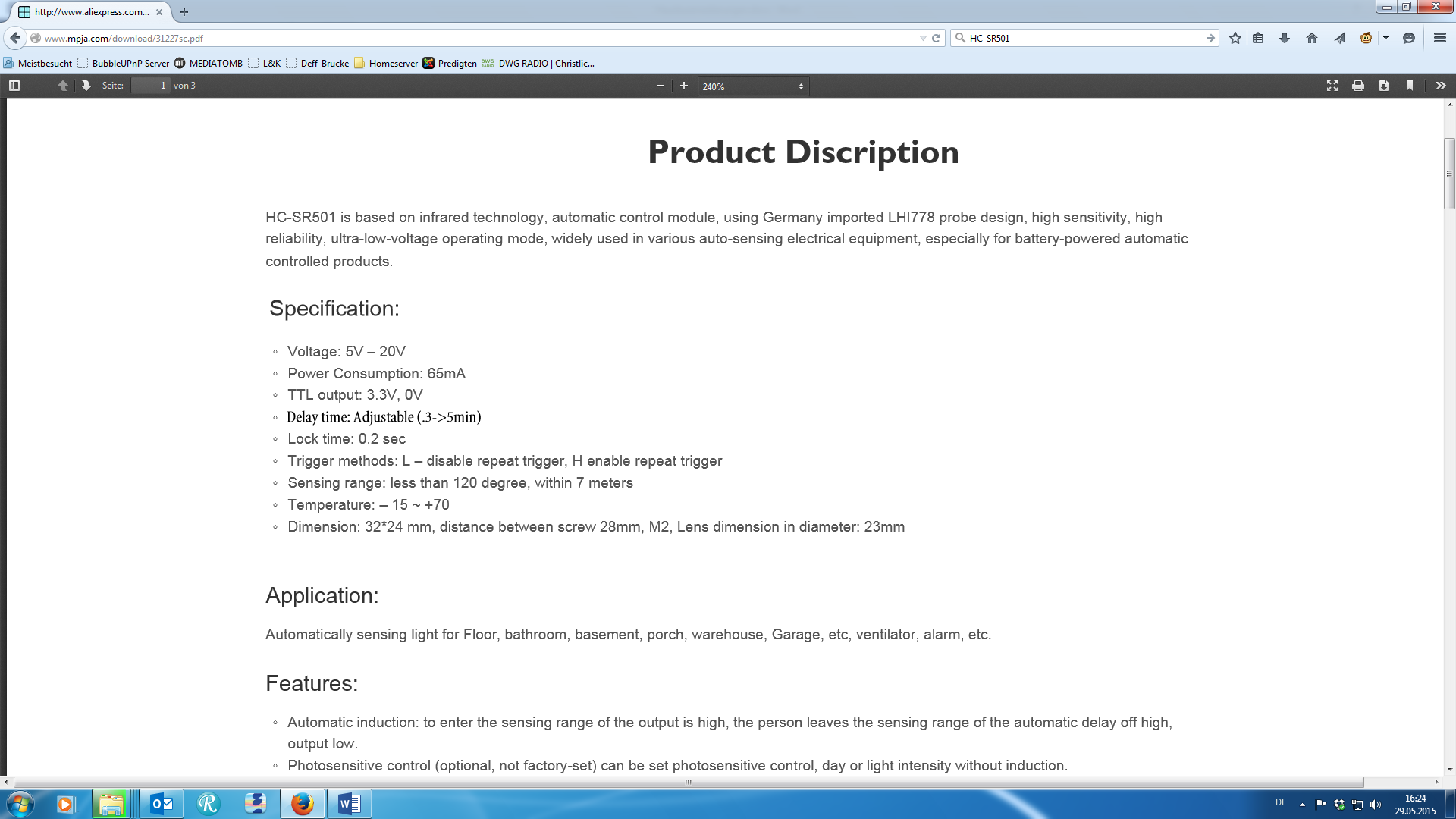Viewport: 1456px width, 819px height.
Task: Open the clock showing 16:24
Action: click(x=1415, y=805)
